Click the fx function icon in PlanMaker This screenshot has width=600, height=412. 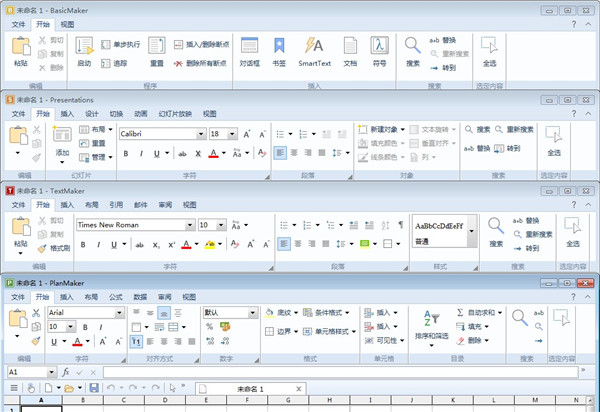pyautogui.click(x=65, y=372)
